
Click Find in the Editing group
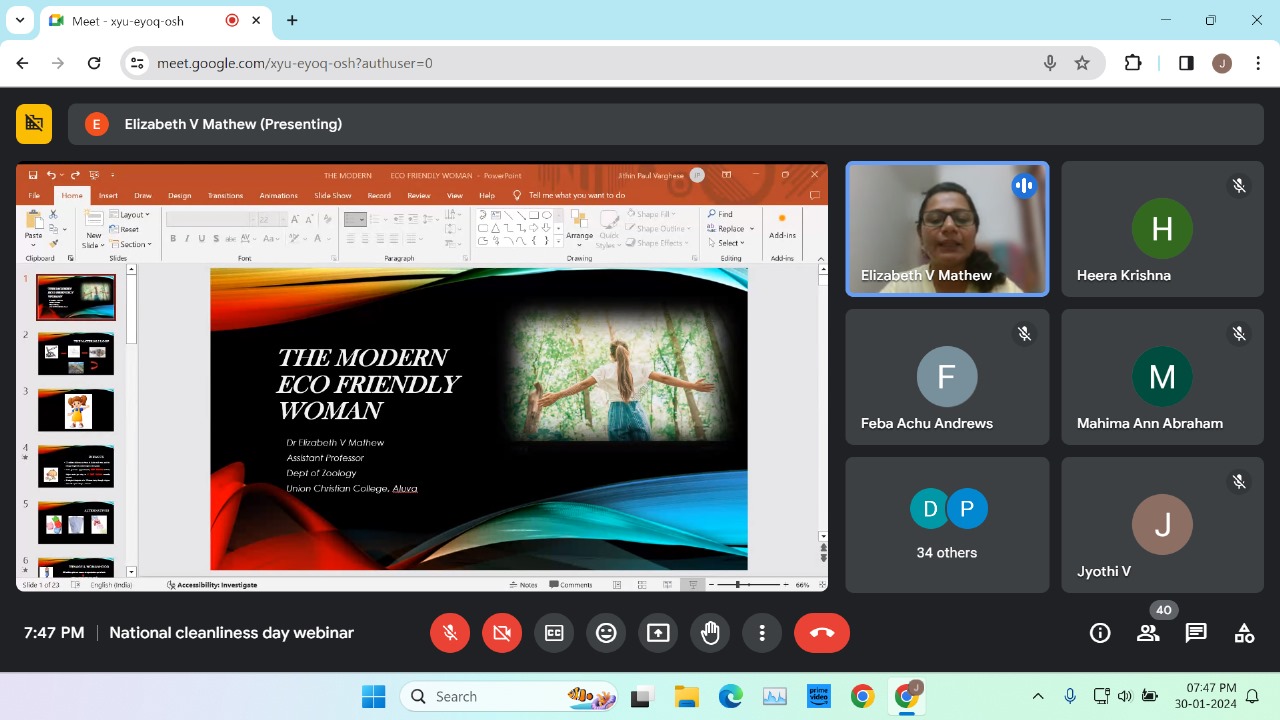pyautogui.click(x=720, y=214)
